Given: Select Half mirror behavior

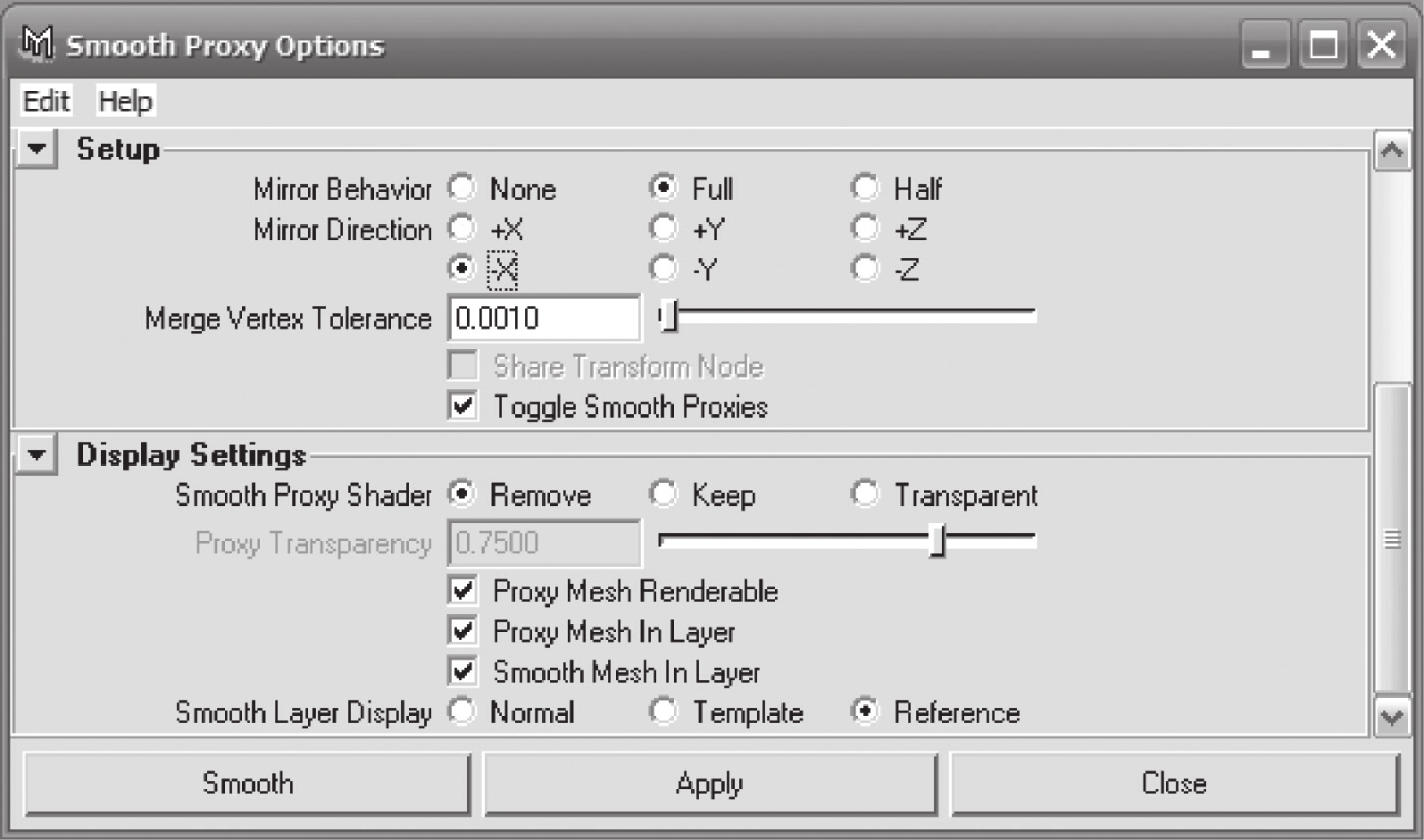Looking at the screenshot, I should pos(864,187).
